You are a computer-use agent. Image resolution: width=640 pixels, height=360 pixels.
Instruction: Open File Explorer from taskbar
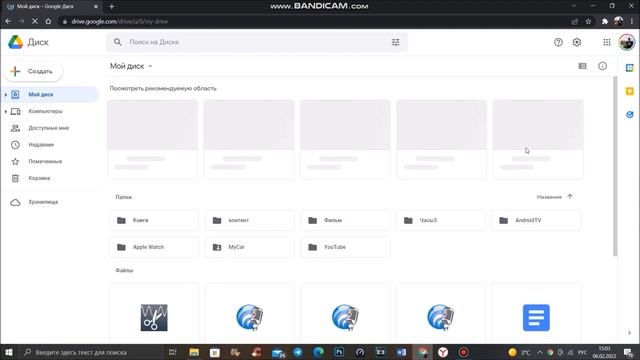(x=194, y=352)
